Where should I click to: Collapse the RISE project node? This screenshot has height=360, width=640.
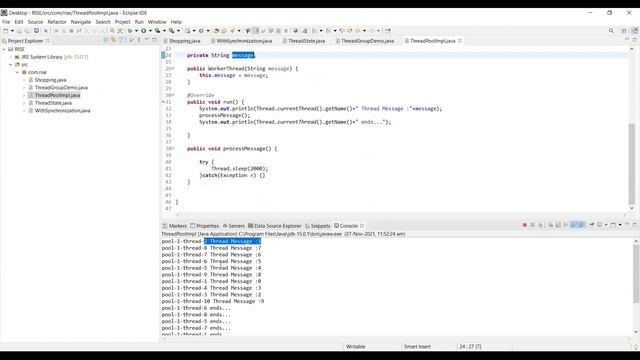coord(4,49)
